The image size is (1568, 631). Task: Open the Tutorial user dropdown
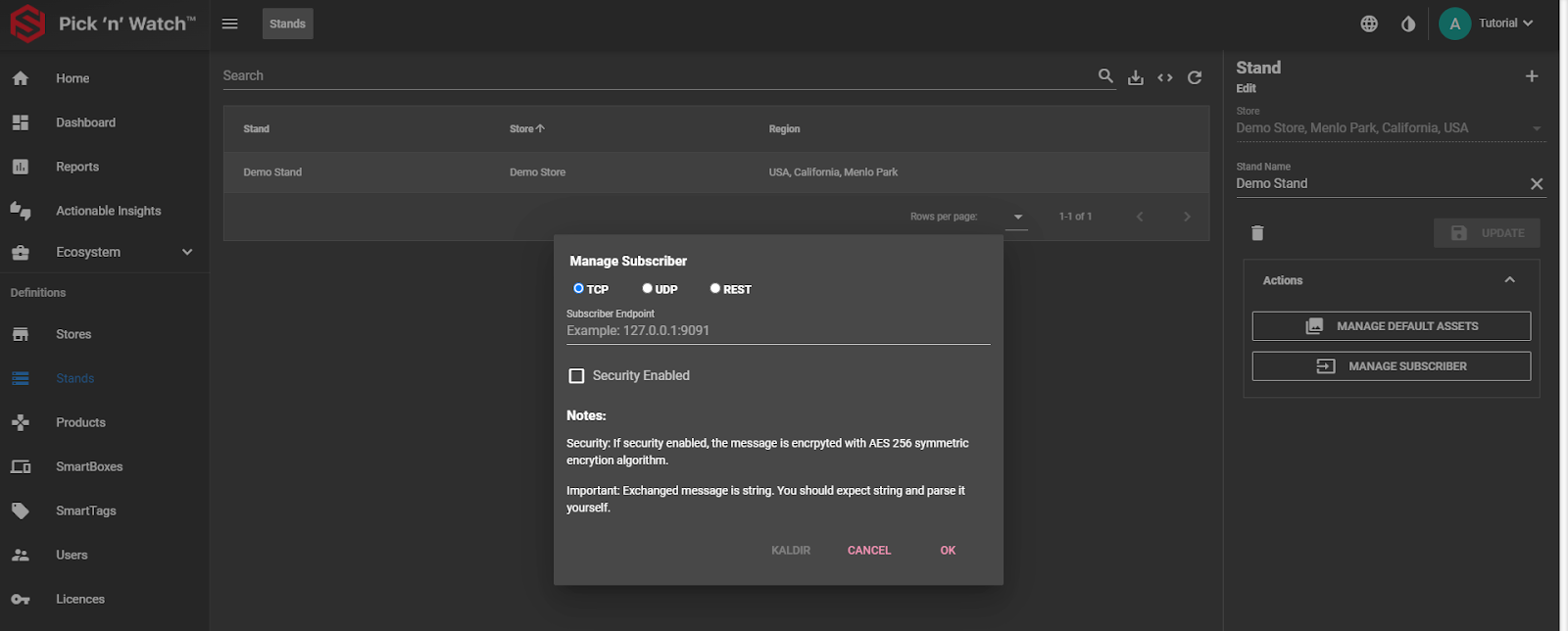(x=1506, y=24)
